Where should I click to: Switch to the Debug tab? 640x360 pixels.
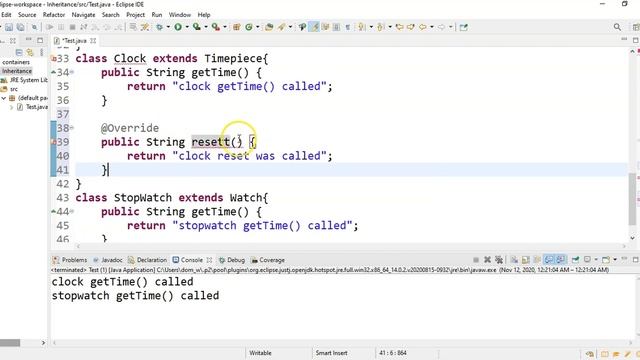coord(232,260)
